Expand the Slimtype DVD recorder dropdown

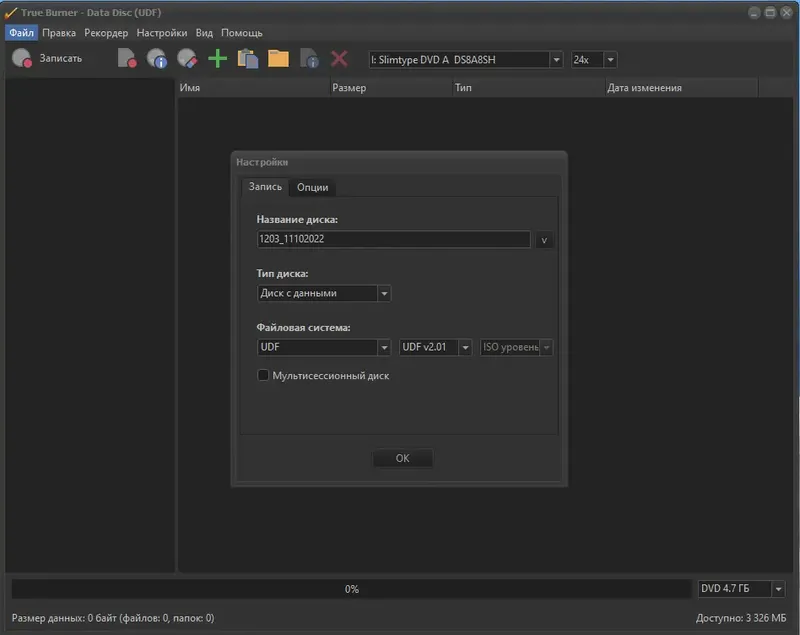tap(556, 60)
